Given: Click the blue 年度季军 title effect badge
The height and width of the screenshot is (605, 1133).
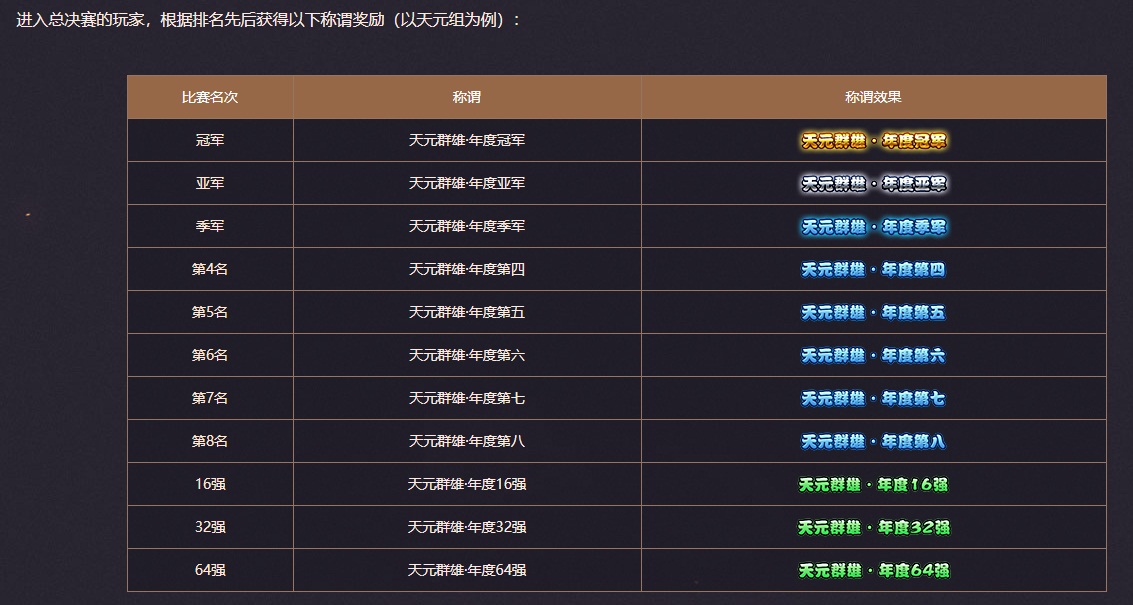Looking at the screenshot, I should point(874,227).
